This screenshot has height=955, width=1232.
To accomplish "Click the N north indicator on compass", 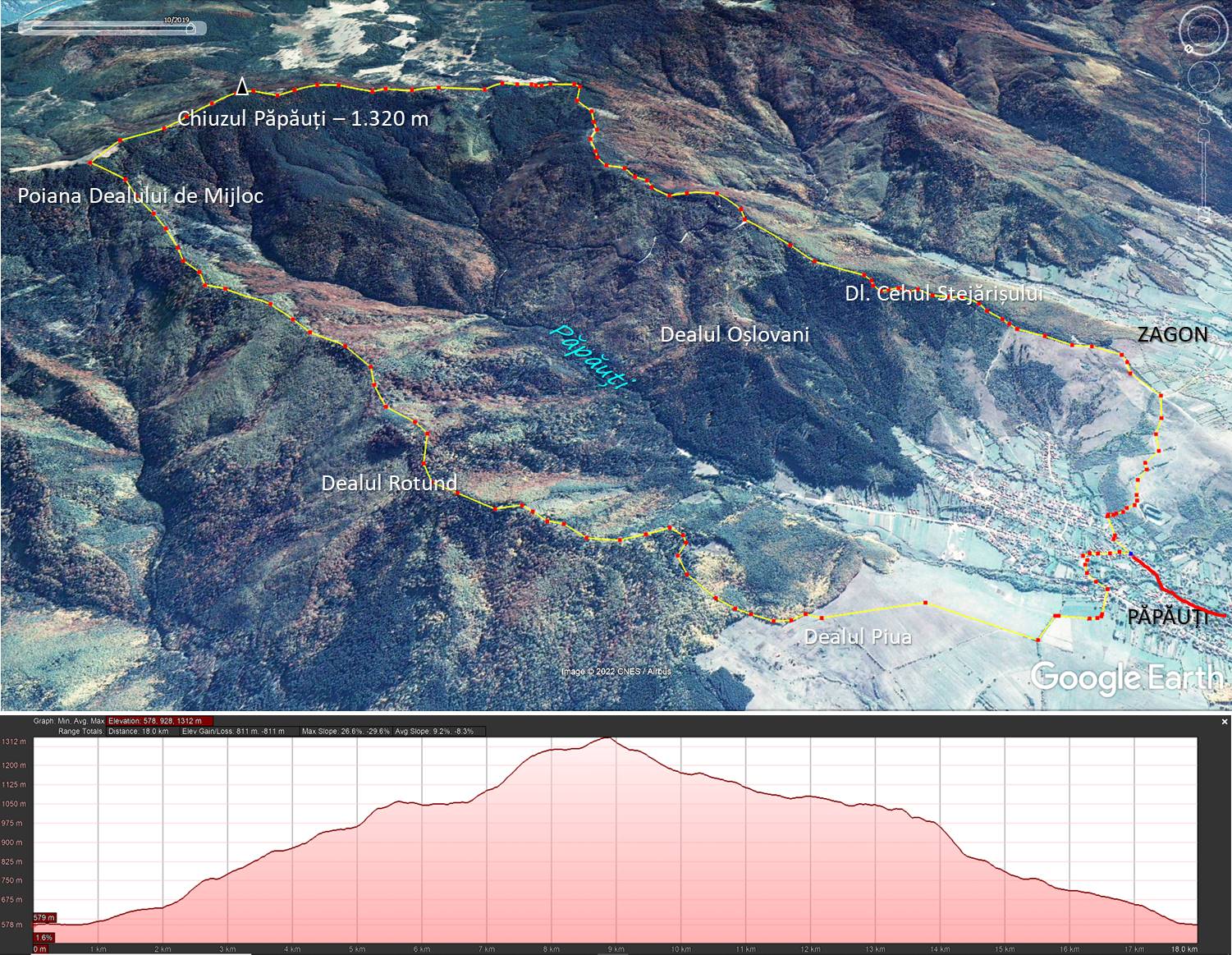I will [1189, 48].
